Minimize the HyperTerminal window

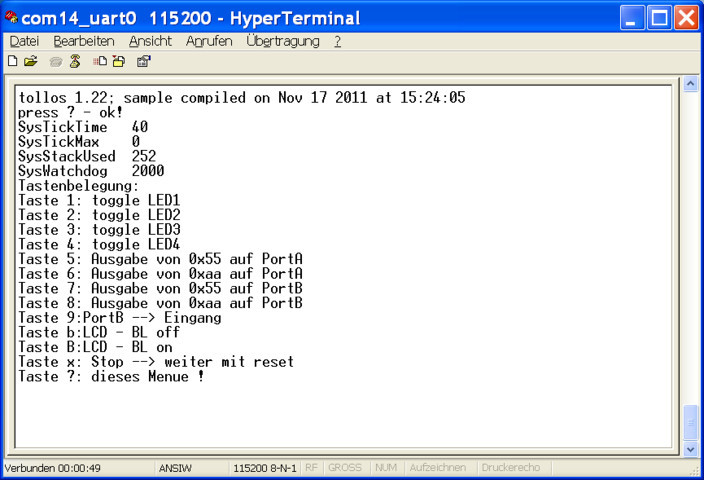(632, 18)
